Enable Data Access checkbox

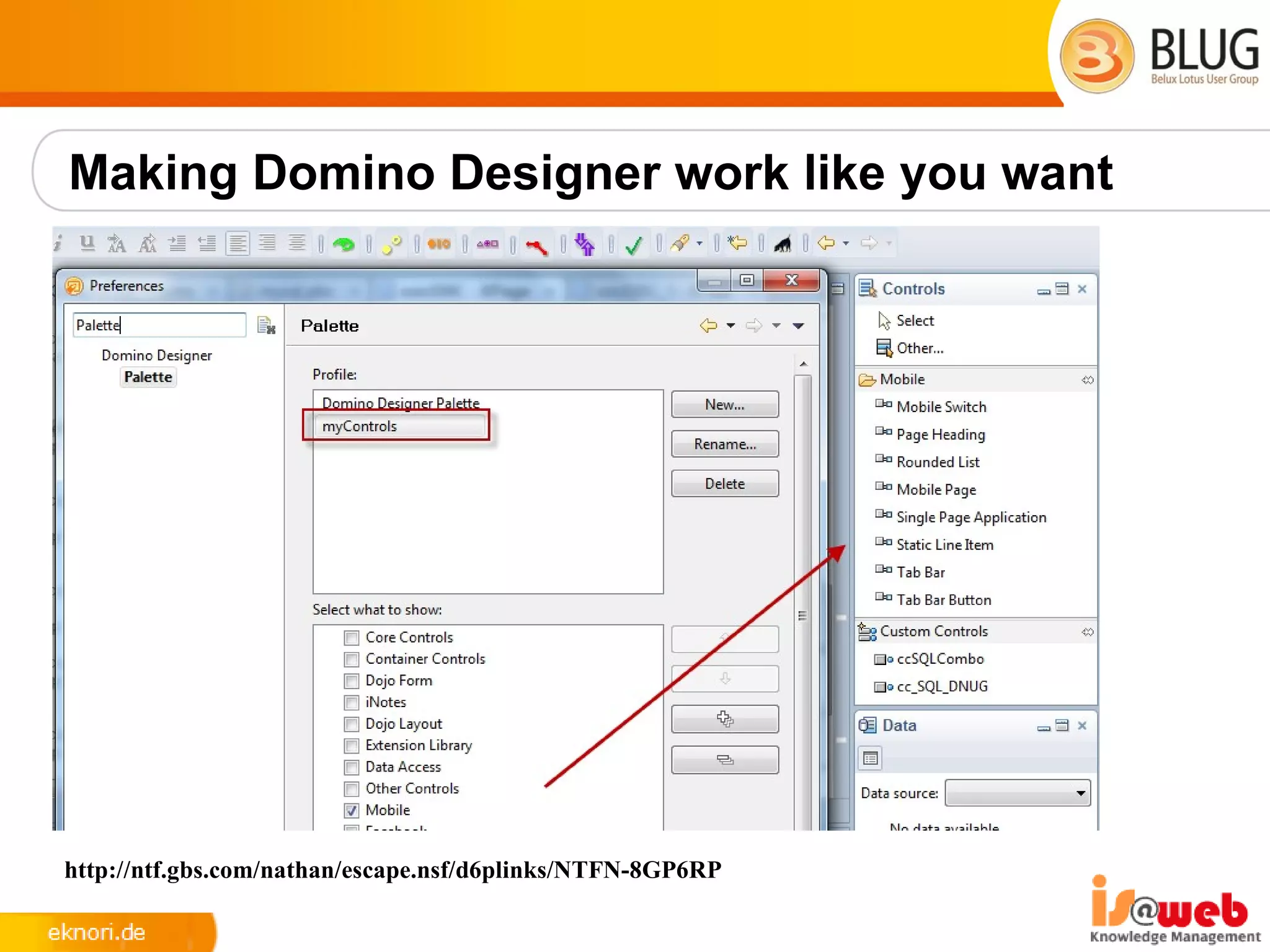[352, 767]
